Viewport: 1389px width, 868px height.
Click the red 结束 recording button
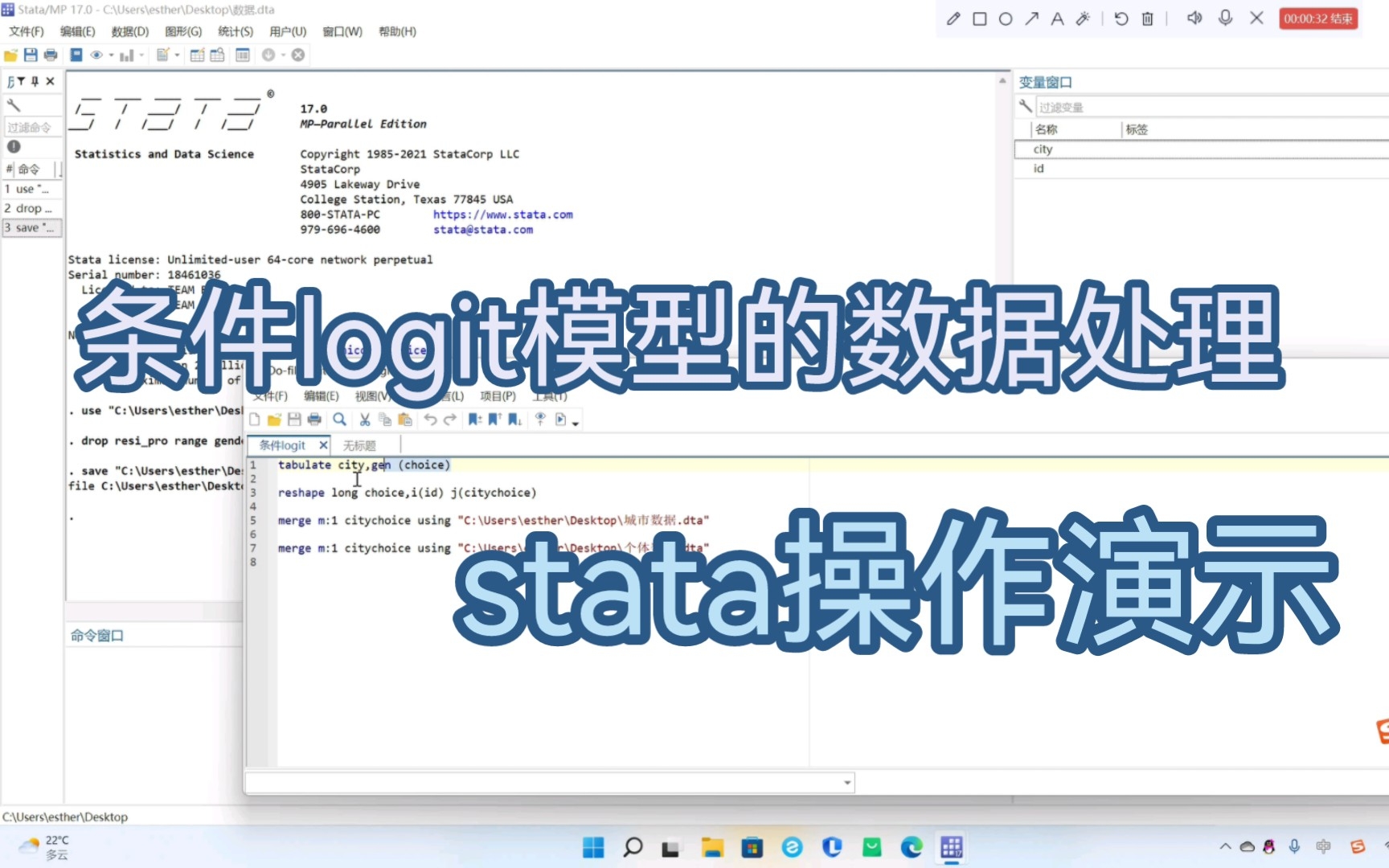(x=1318, y=18)
